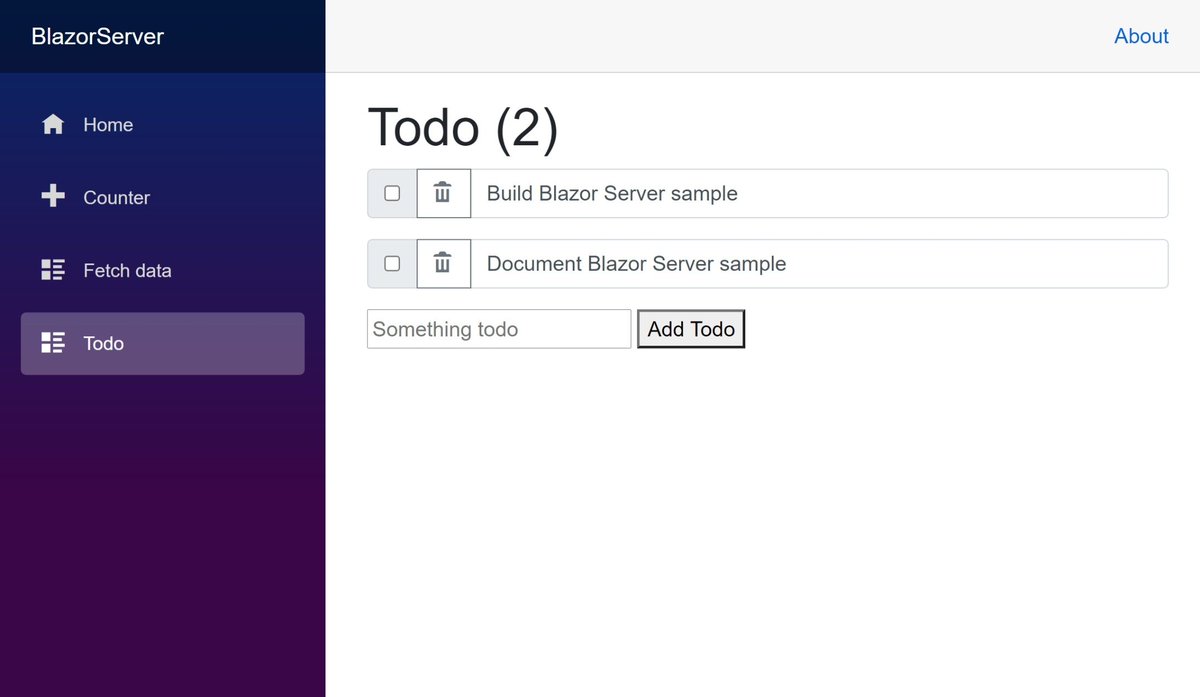The image size is (1200, 697).
Task: Select the Counter navigation item
Action: click(x=117, y=197)
